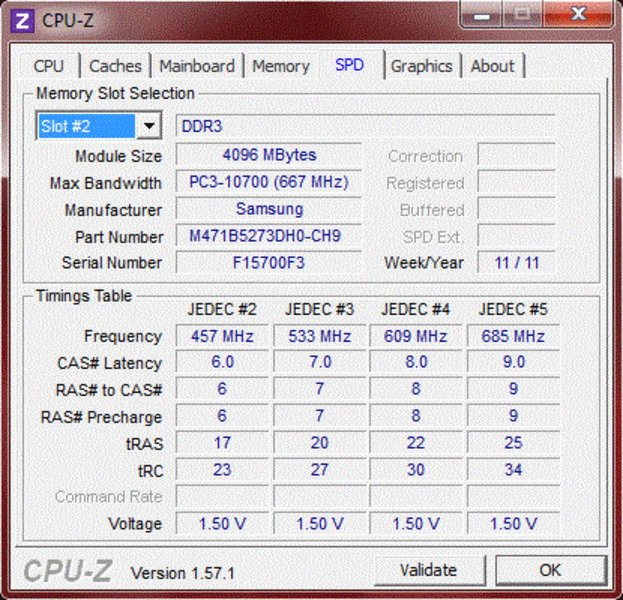Select the 4096 MBytes module size value
Viewport: 623px width, 600px height.
(x=269, y=155)
